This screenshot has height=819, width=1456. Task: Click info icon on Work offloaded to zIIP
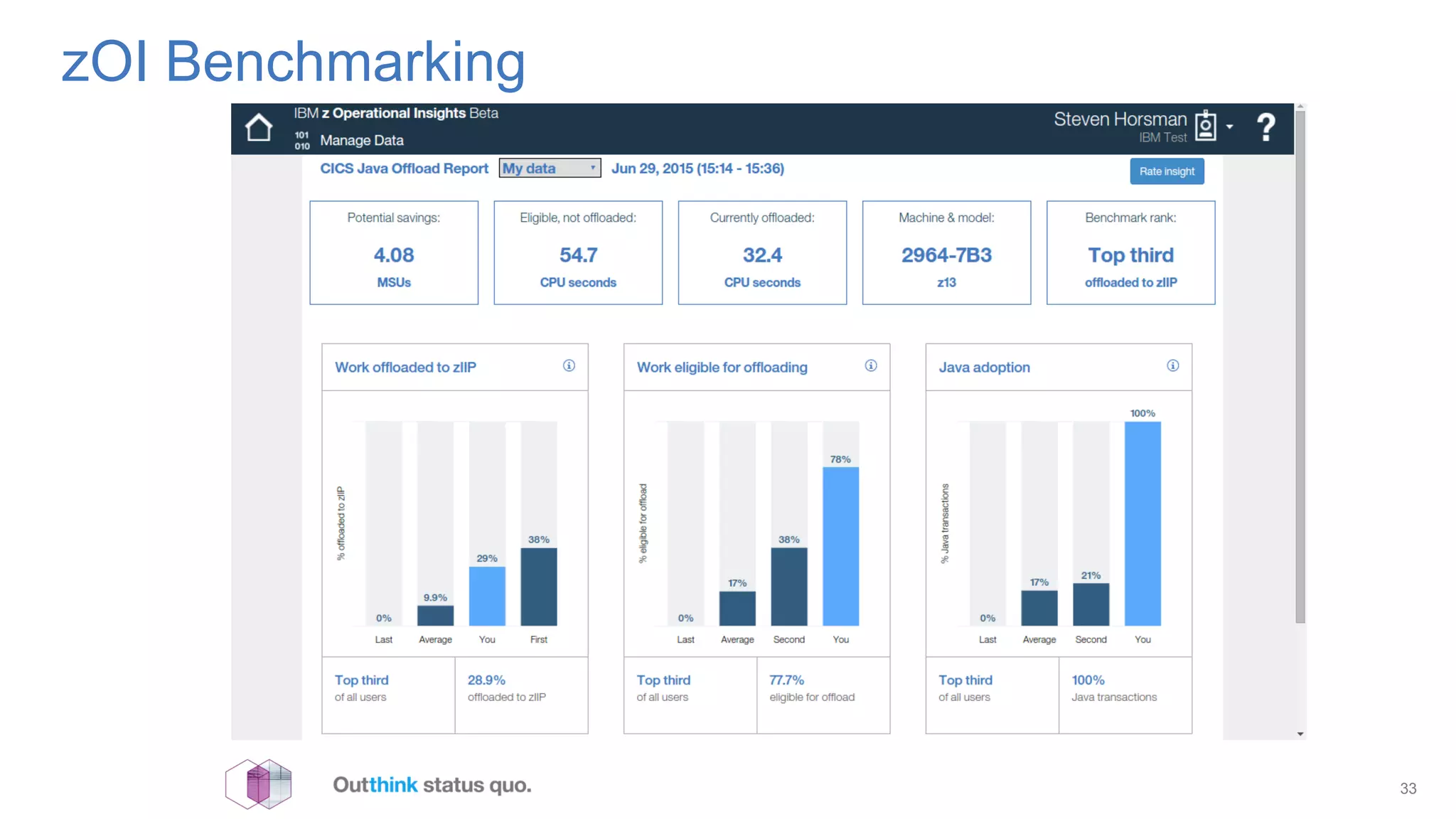(x=569, y=365)
